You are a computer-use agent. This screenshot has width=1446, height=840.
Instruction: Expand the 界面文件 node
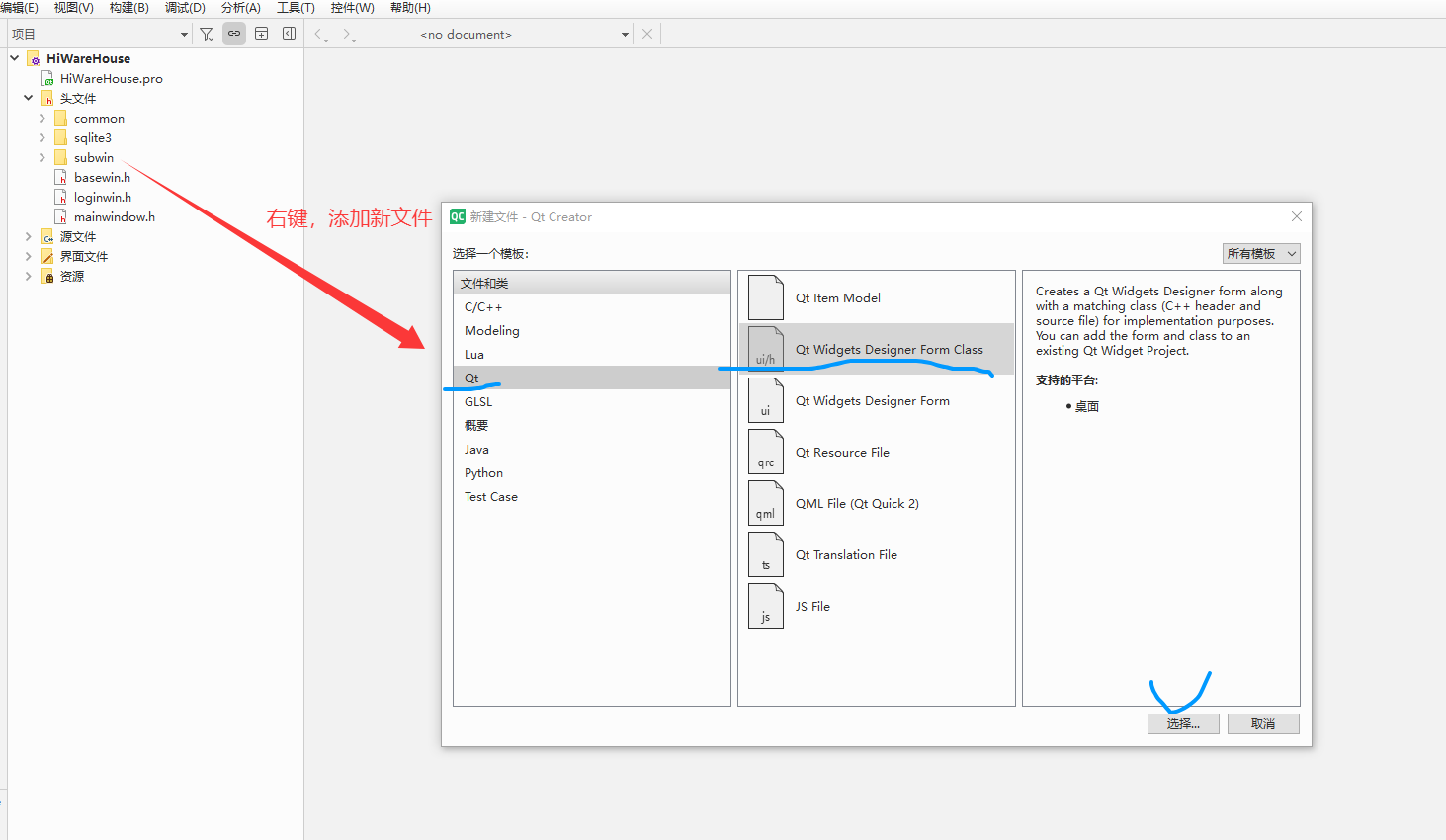coord(29,256)
